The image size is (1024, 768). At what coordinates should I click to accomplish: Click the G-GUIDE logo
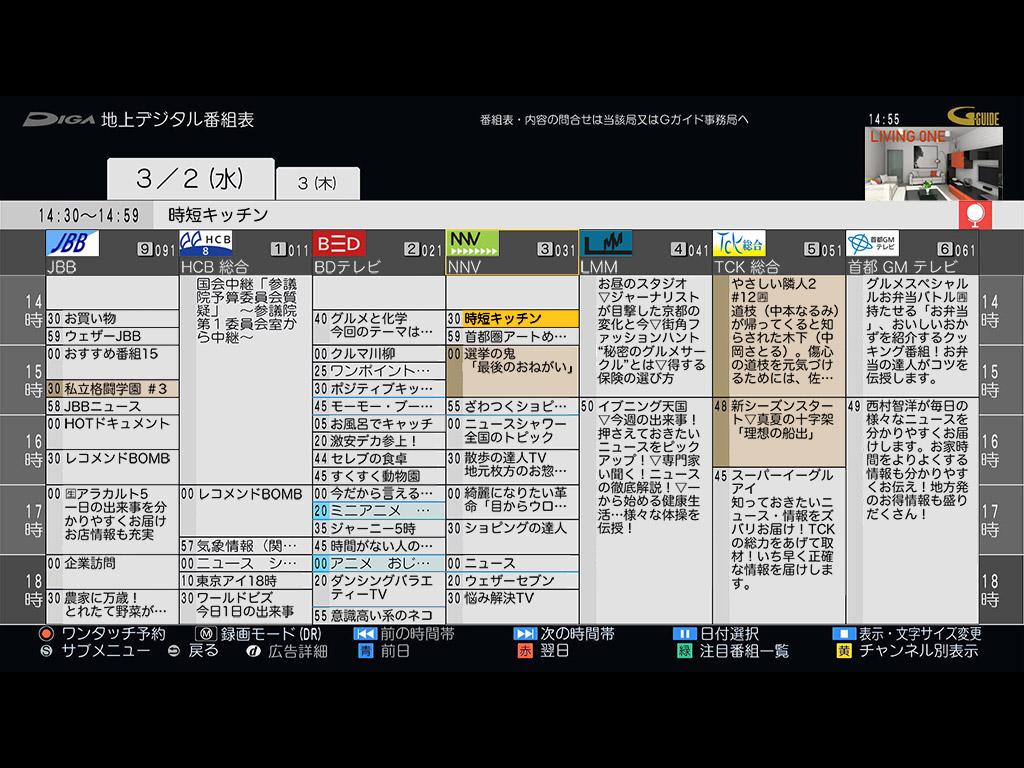point(974,117)
